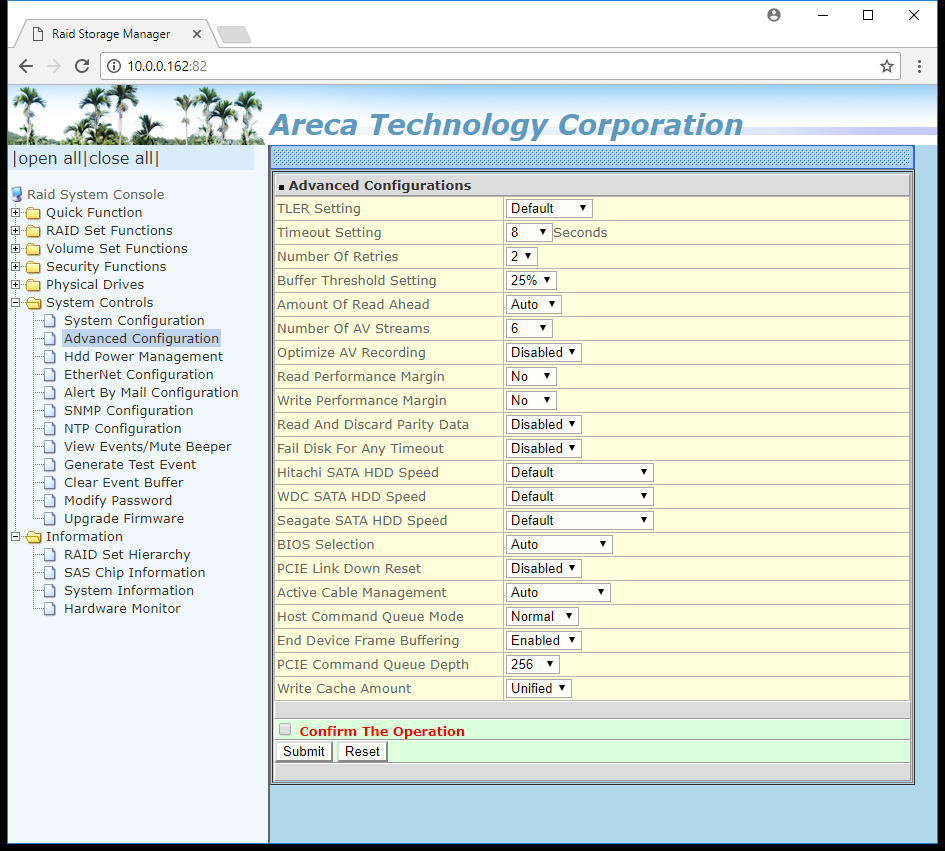This screenshot has height=851, width=945.
Task: Click the page icon beside EtherNet Configuration
Action: (x=51, y=375)
